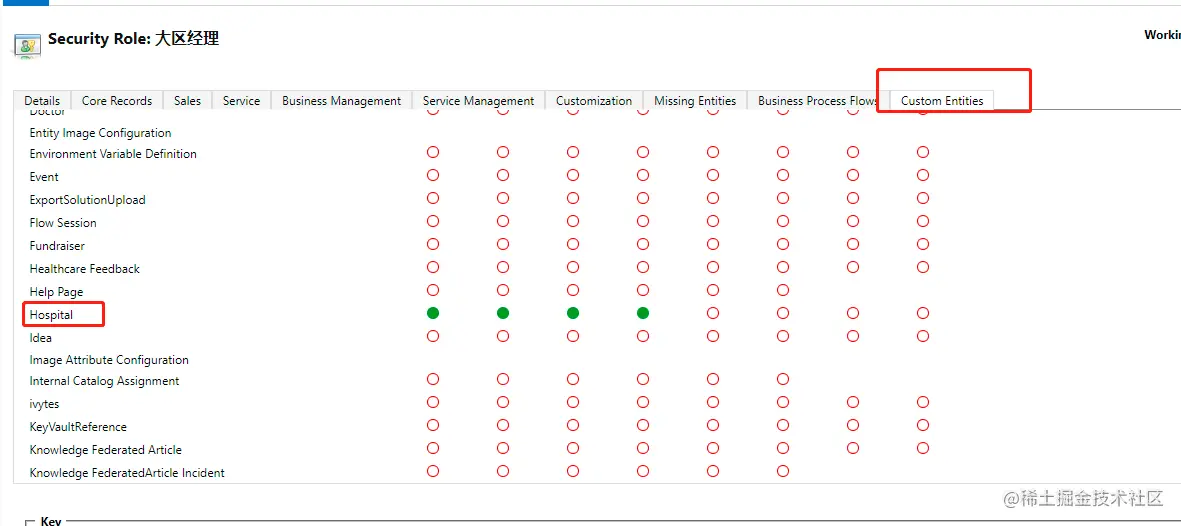Toggle first privilege circle in Event row
The image size is (1181, 526).
click(433, 176)
